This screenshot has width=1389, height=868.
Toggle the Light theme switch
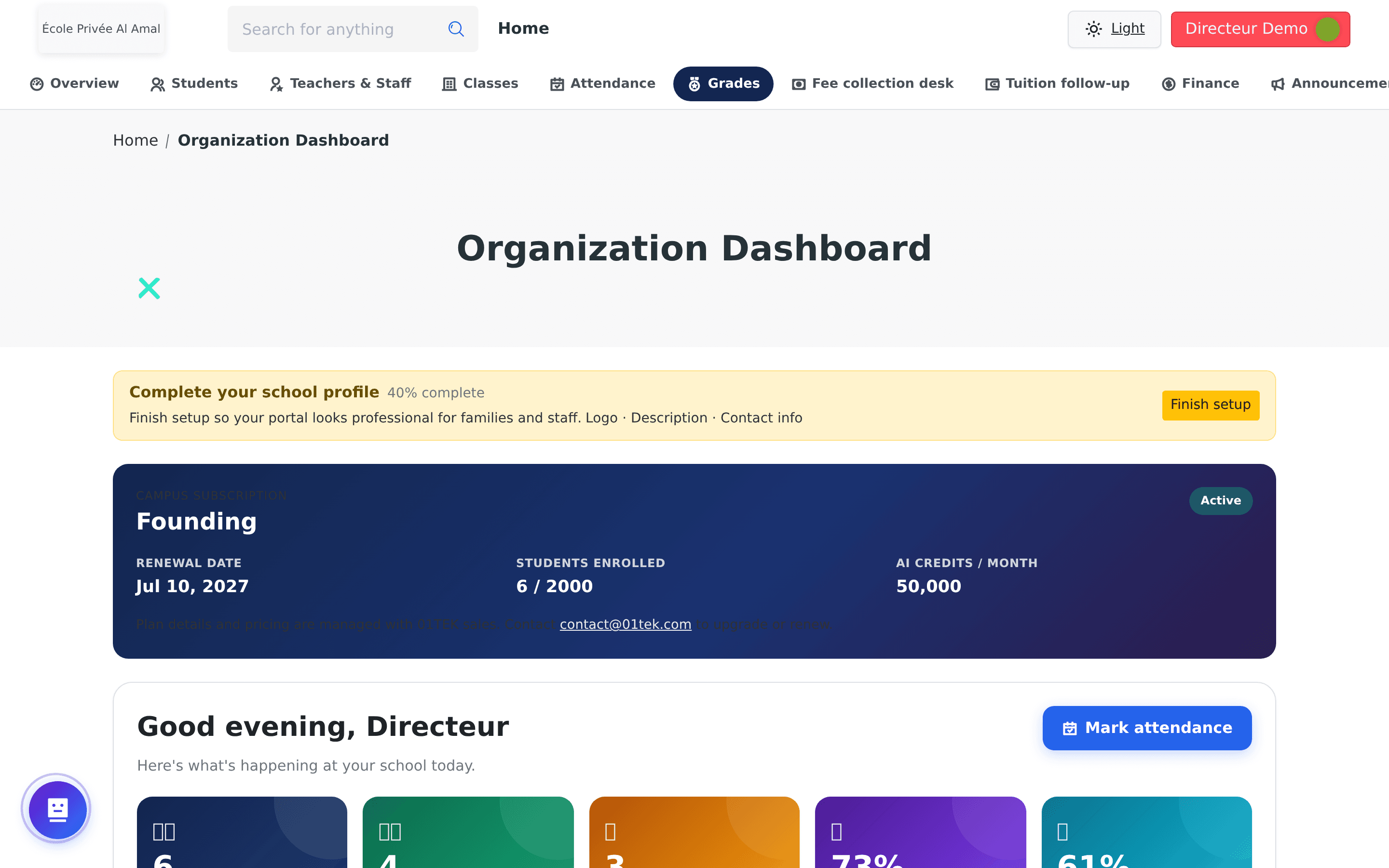tap(1114, 29)
